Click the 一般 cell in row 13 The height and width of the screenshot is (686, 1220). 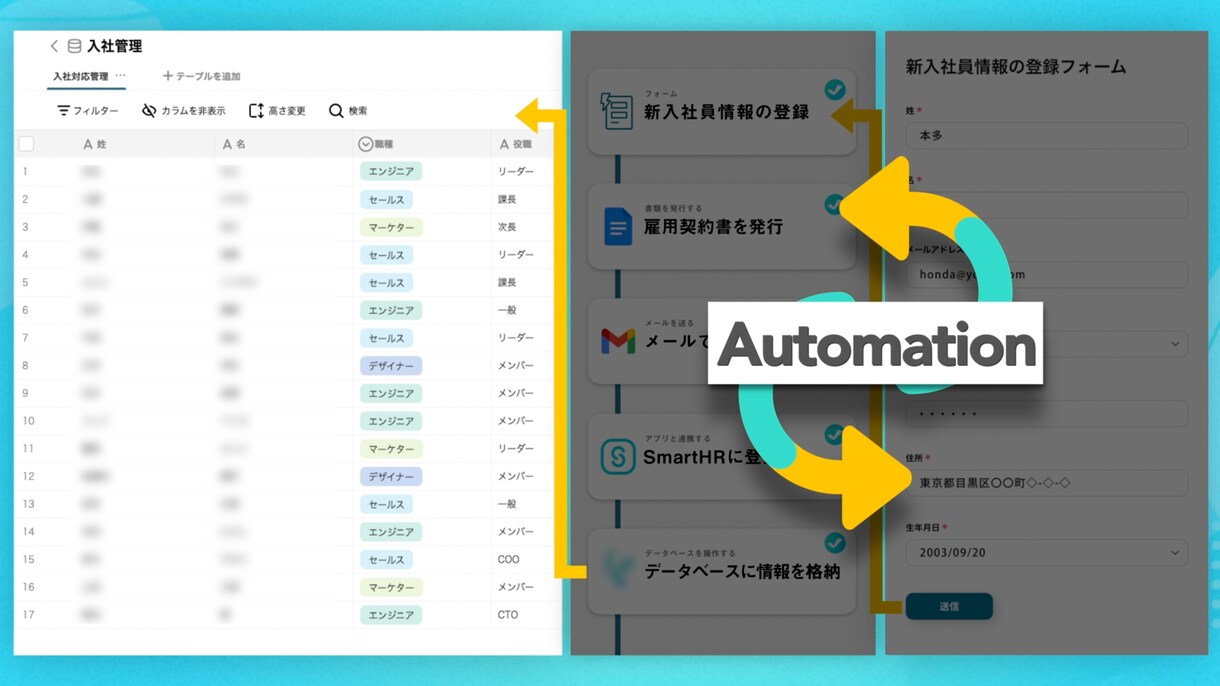pos(507,504)
